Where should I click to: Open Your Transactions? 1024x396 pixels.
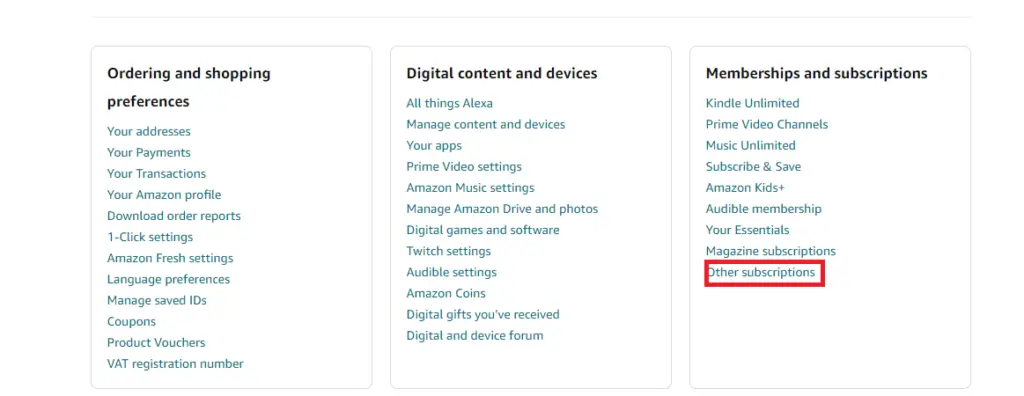(157, 174)
